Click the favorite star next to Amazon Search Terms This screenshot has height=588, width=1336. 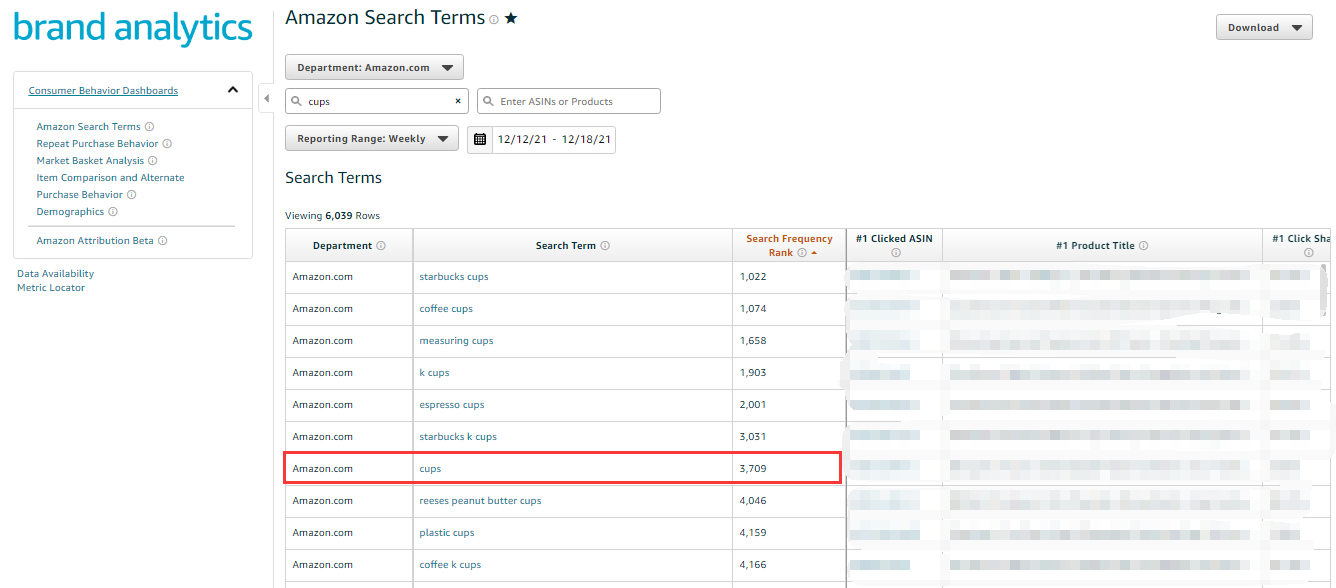tap(511, 19)
